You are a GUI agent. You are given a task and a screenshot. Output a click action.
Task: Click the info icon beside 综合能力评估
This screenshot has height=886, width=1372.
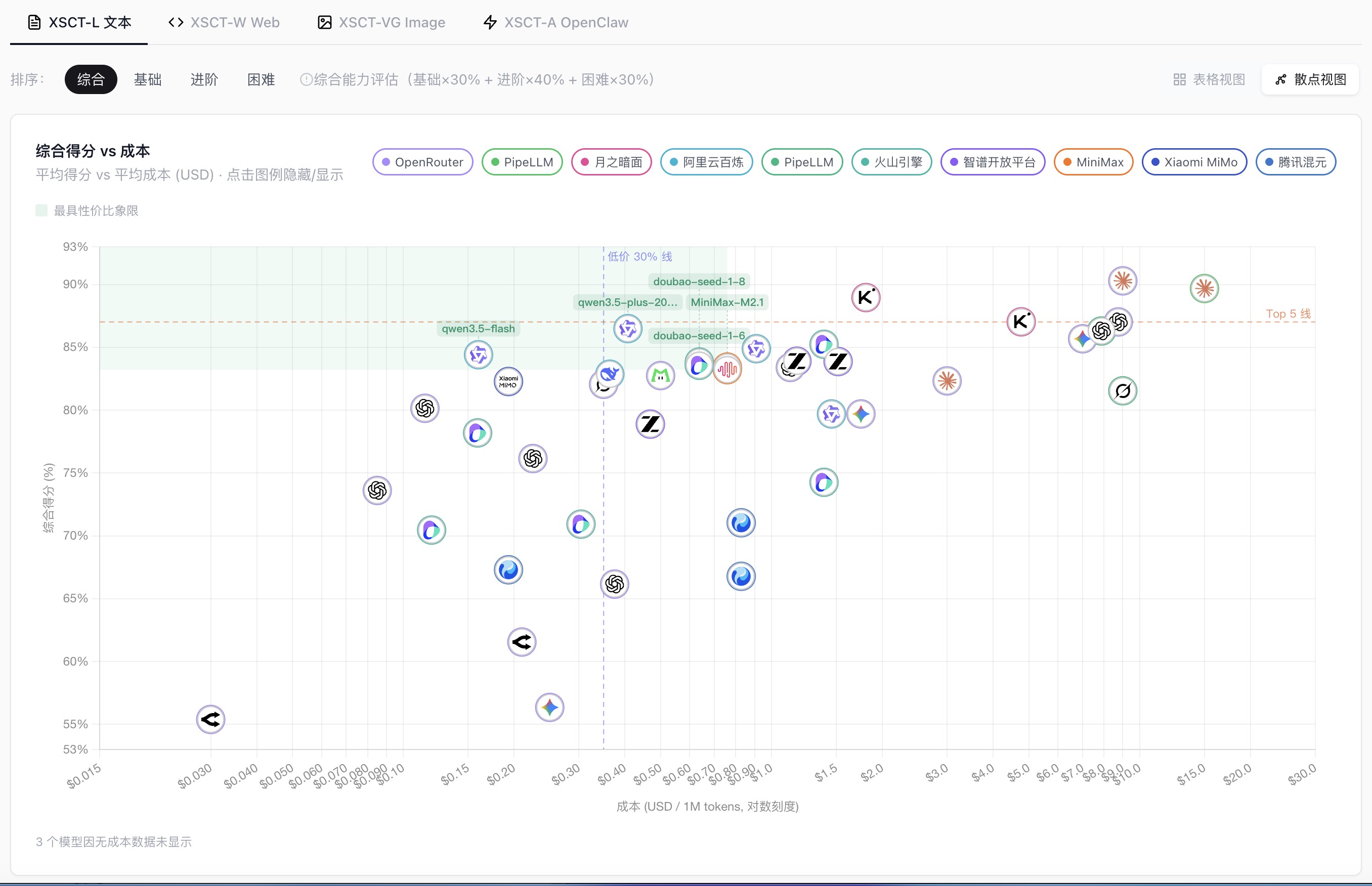click(x=306, y=79)
